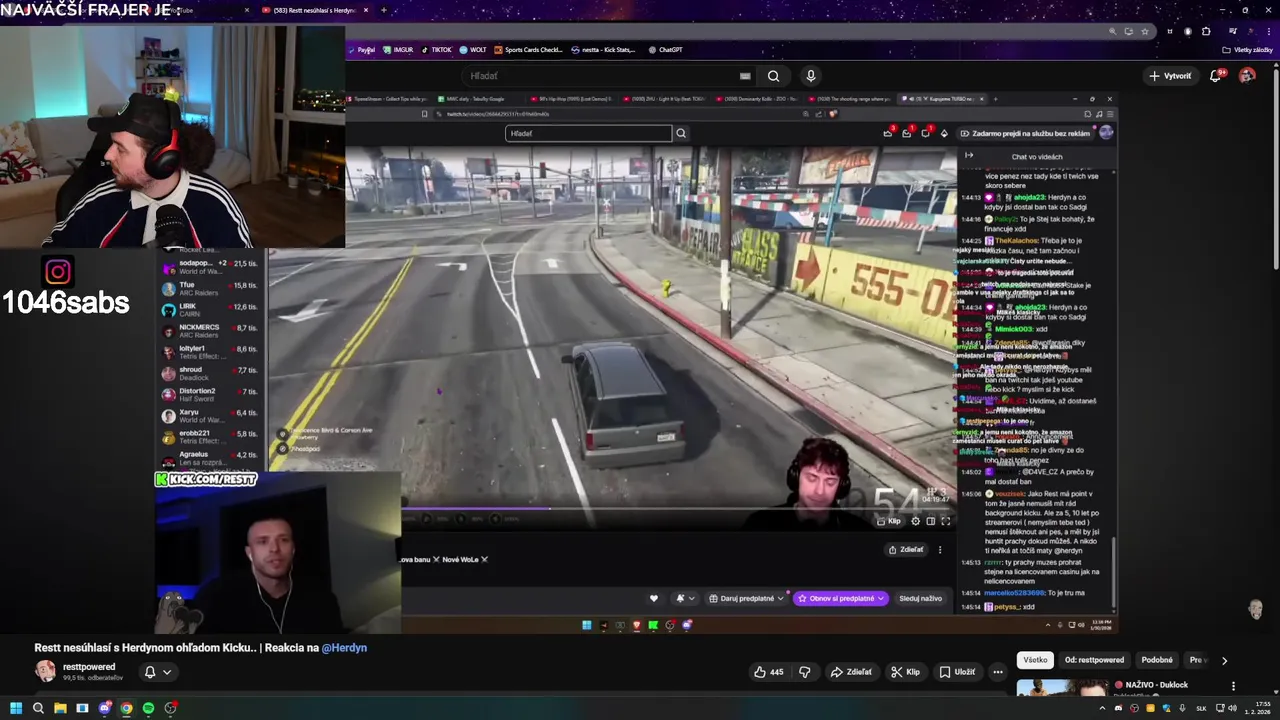The image size is (1280, 720).
Task: Open the ChatGPT bookmark
Action: (665, 50)
